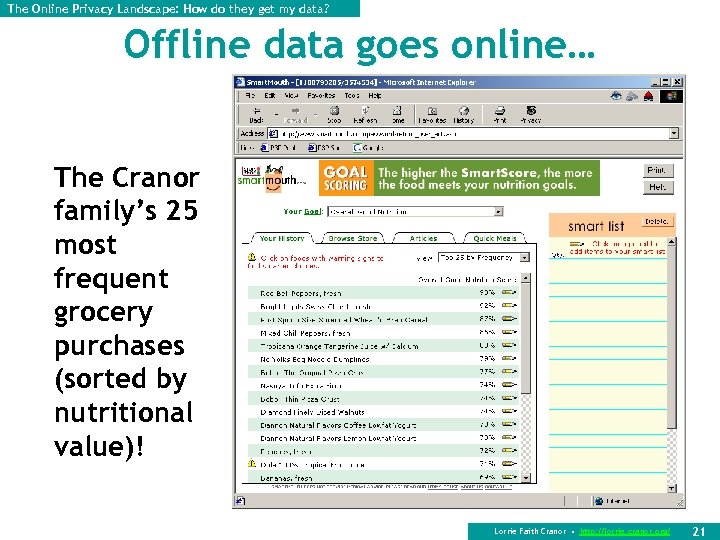Open the Google link in the Links bar

368,148
